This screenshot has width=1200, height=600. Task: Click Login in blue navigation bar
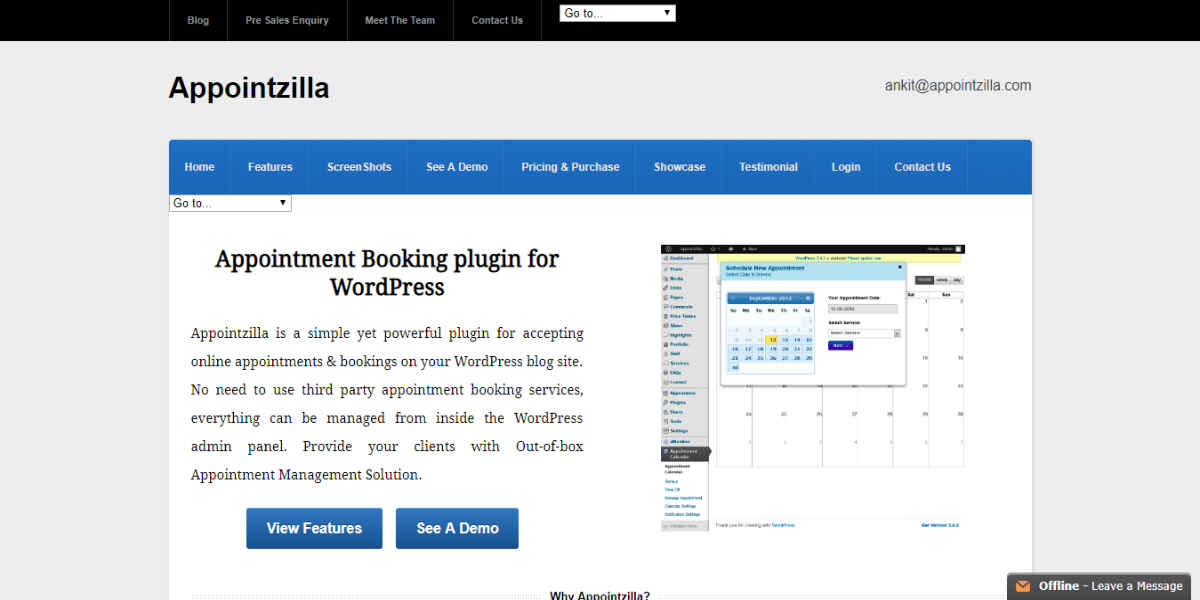tap(846, 167)
